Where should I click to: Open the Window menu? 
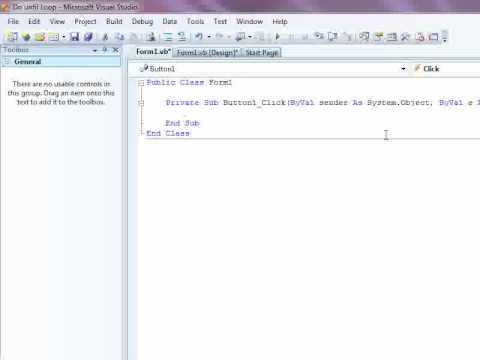coord(250,21)
